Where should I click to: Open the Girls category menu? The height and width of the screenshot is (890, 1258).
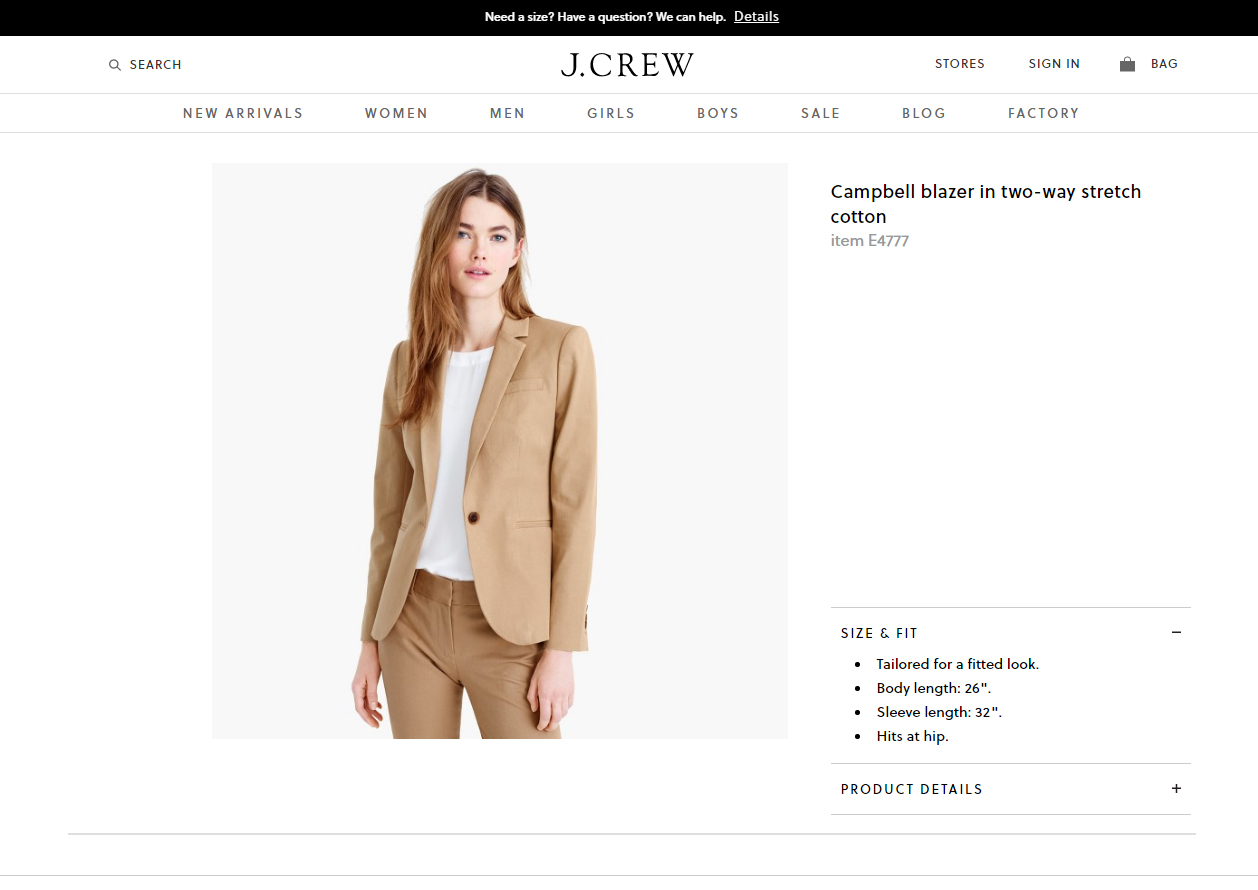(611, 113)
